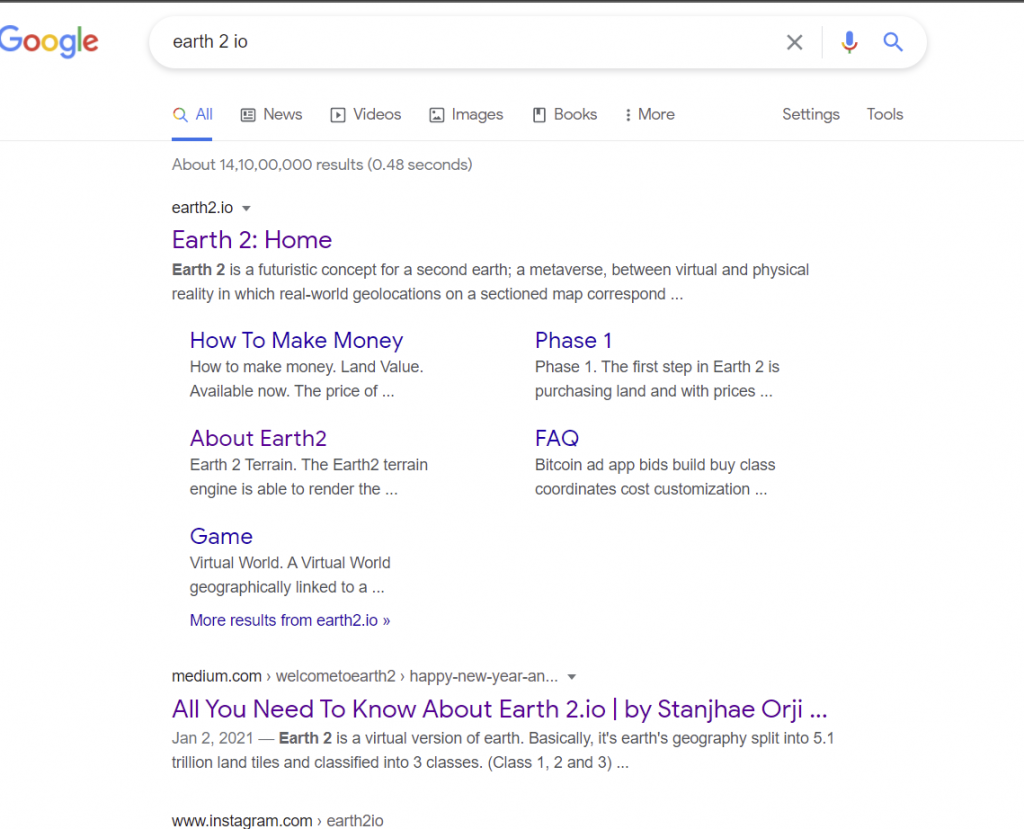Click the description starting 'Earth 2 is a futuristic concept'
The height and width of the screenshot is (829, 1024).
[490, 282]
